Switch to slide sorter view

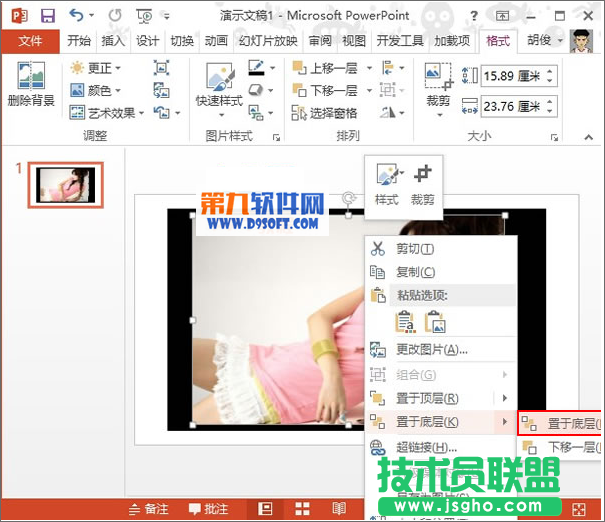pos(302,508)
